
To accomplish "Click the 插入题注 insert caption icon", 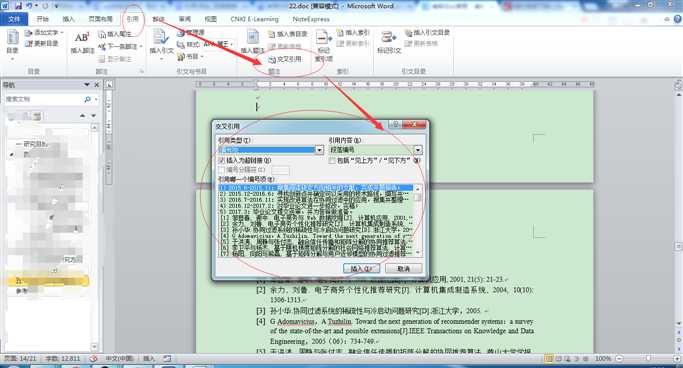I will 253,37.
